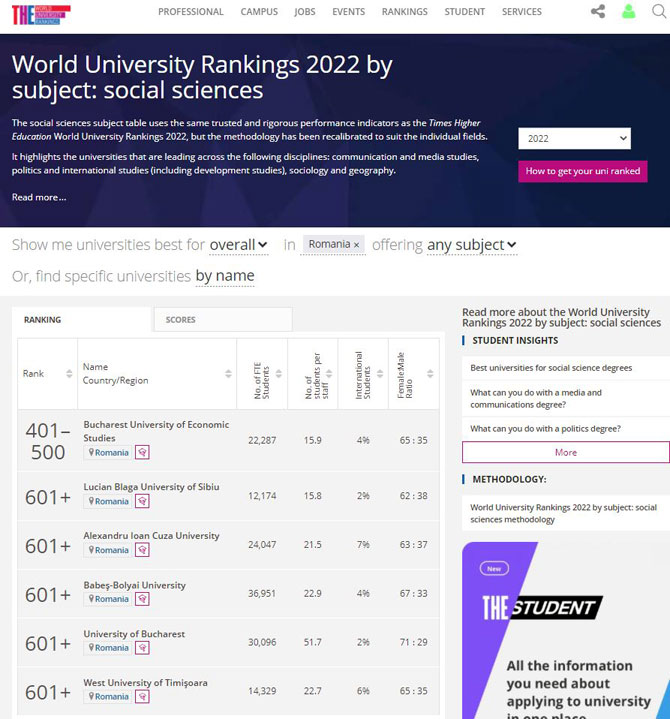Click pink badge icon for Bucharest University of Economic Studies
This screenshot has height=719, width=670.
[142, 453]
